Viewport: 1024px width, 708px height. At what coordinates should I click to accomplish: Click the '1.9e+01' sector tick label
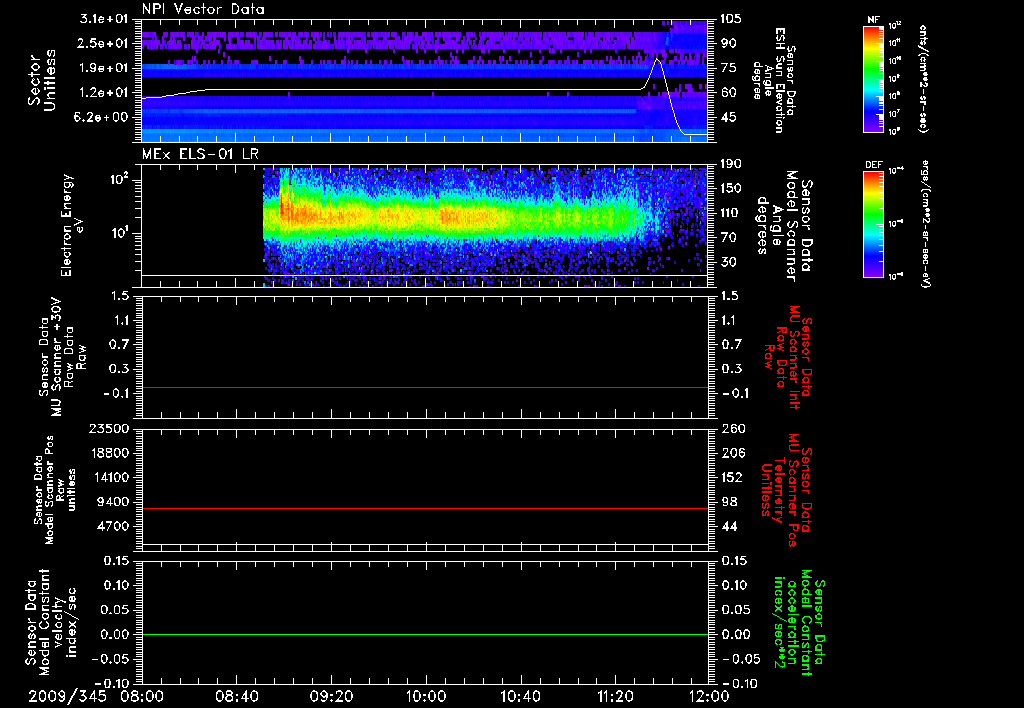104,68
